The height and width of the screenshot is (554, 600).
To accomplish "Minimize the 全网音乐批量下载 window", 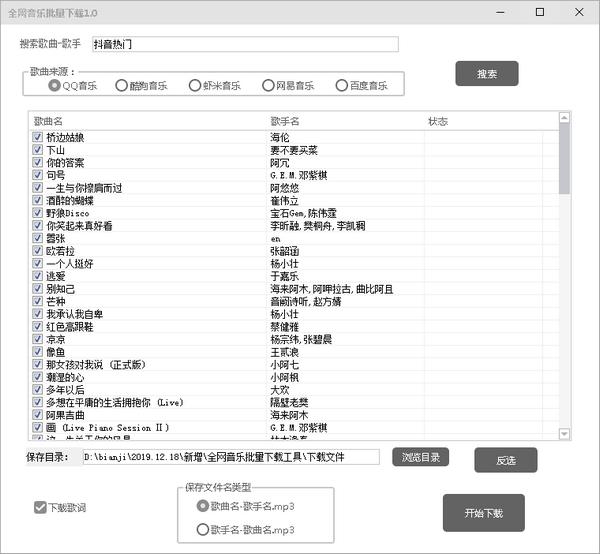I will coord(501,12).
